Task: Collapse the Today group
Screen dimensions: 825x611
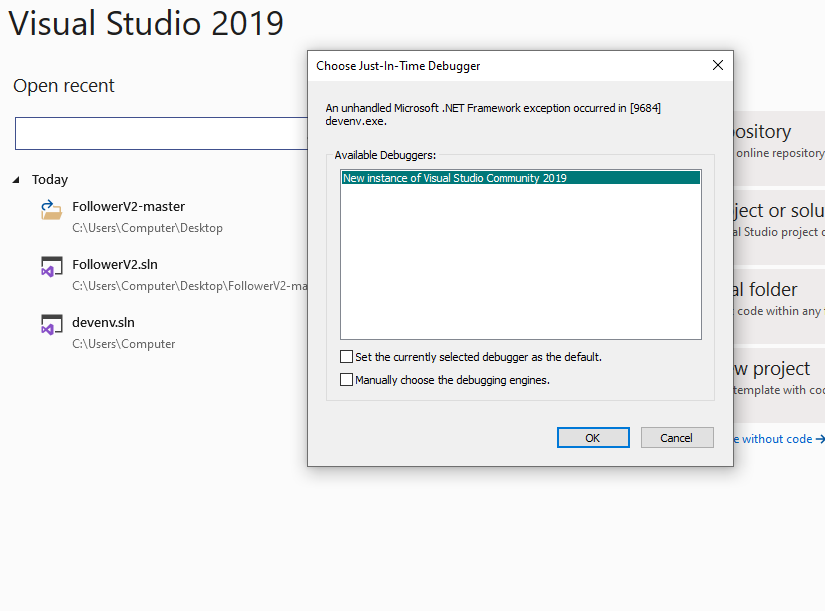Action: pyautogui.click(x=16, y=180)
